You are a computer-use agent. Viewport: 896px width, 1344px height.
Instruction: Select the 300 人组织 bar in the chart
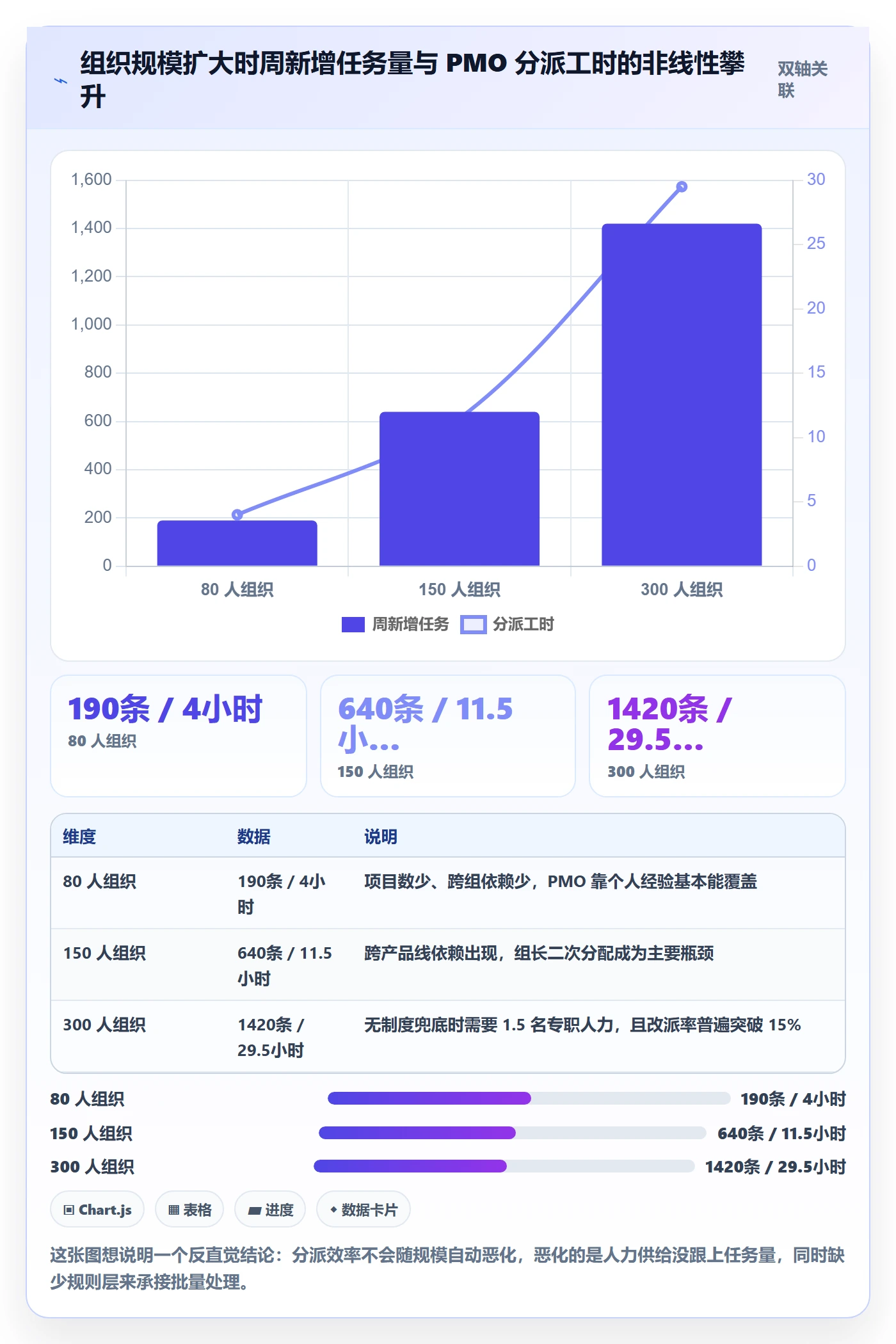(x=682, y=394)
